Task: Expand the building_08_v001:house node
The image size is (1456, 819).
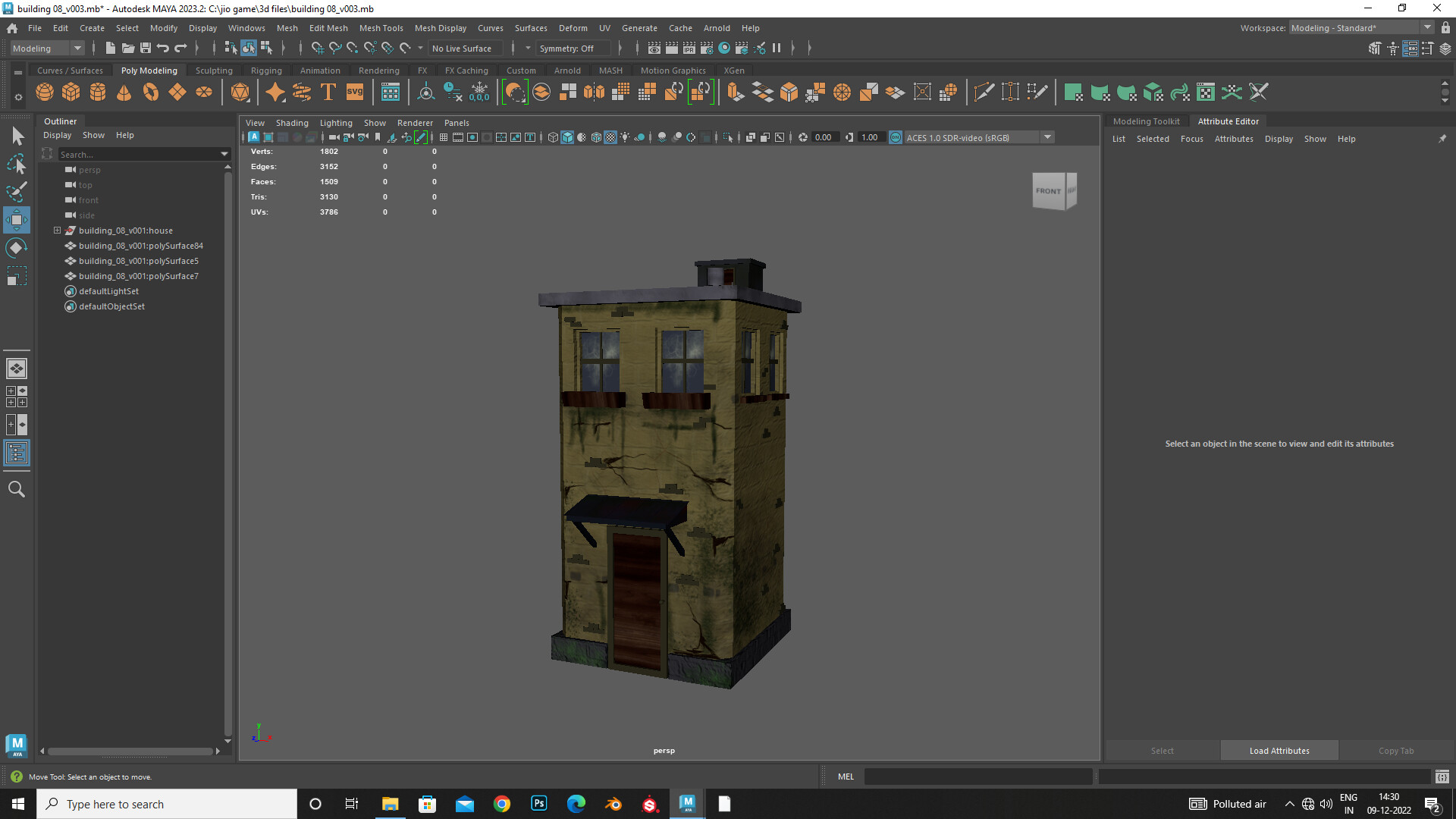Action: coord(57,231)
